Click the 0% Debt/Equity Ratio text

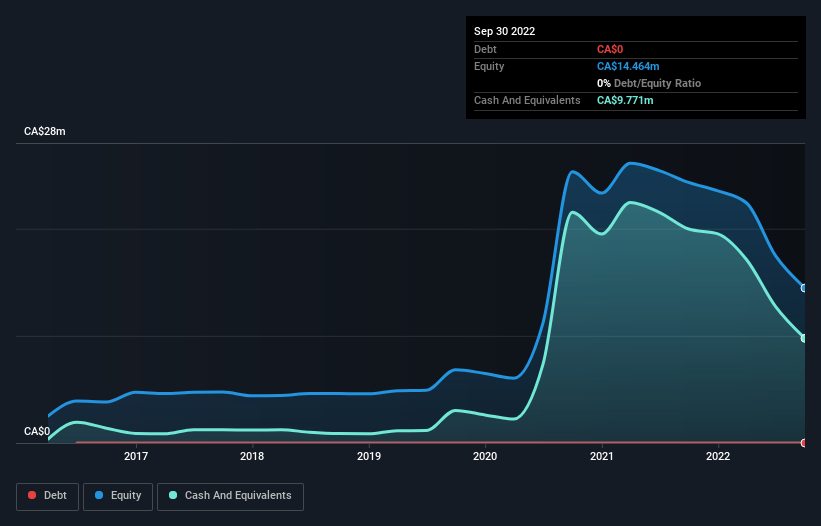click(x=649, y=83)
